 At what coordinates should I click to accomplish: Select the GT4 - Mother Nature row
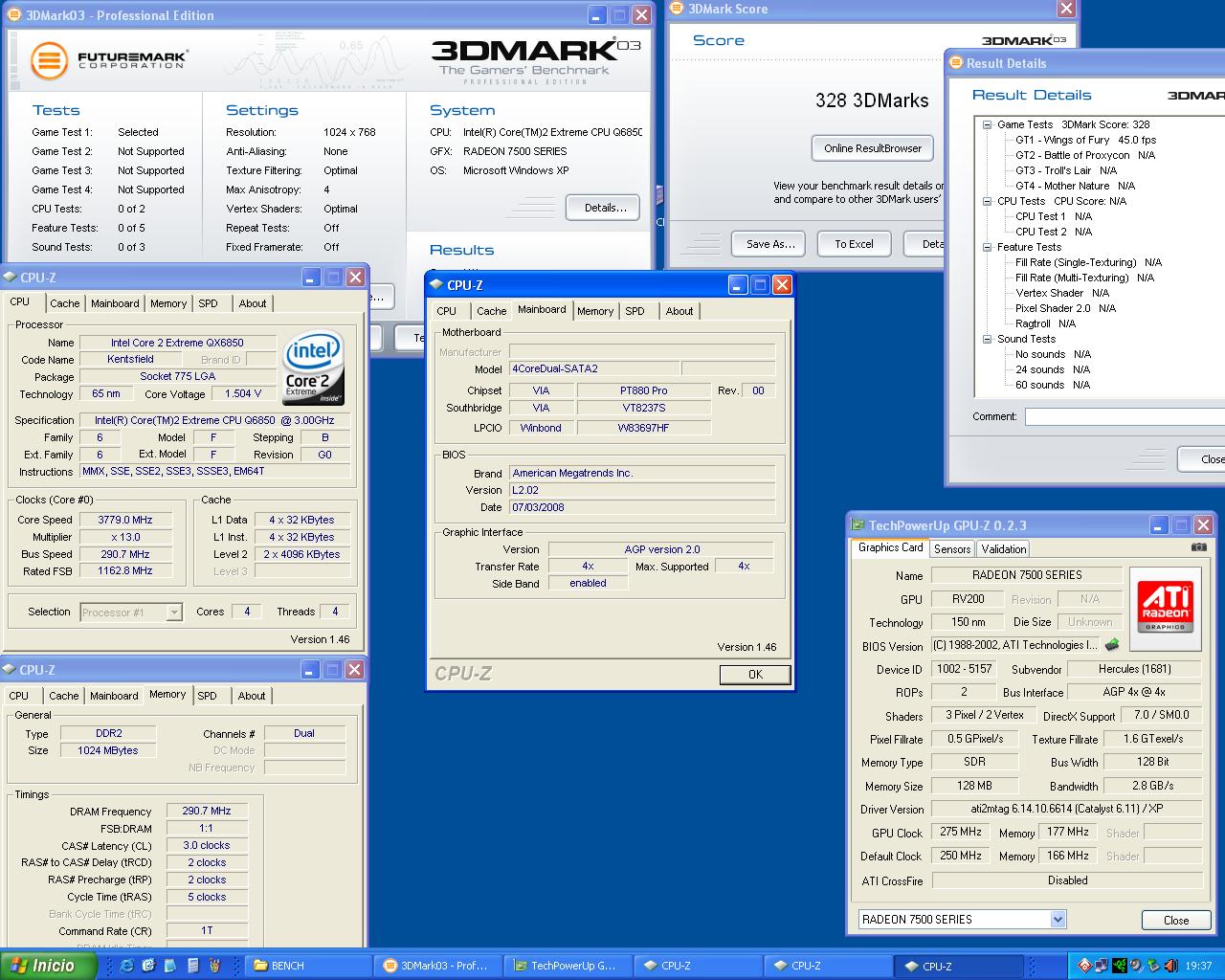click(1075, 186)
